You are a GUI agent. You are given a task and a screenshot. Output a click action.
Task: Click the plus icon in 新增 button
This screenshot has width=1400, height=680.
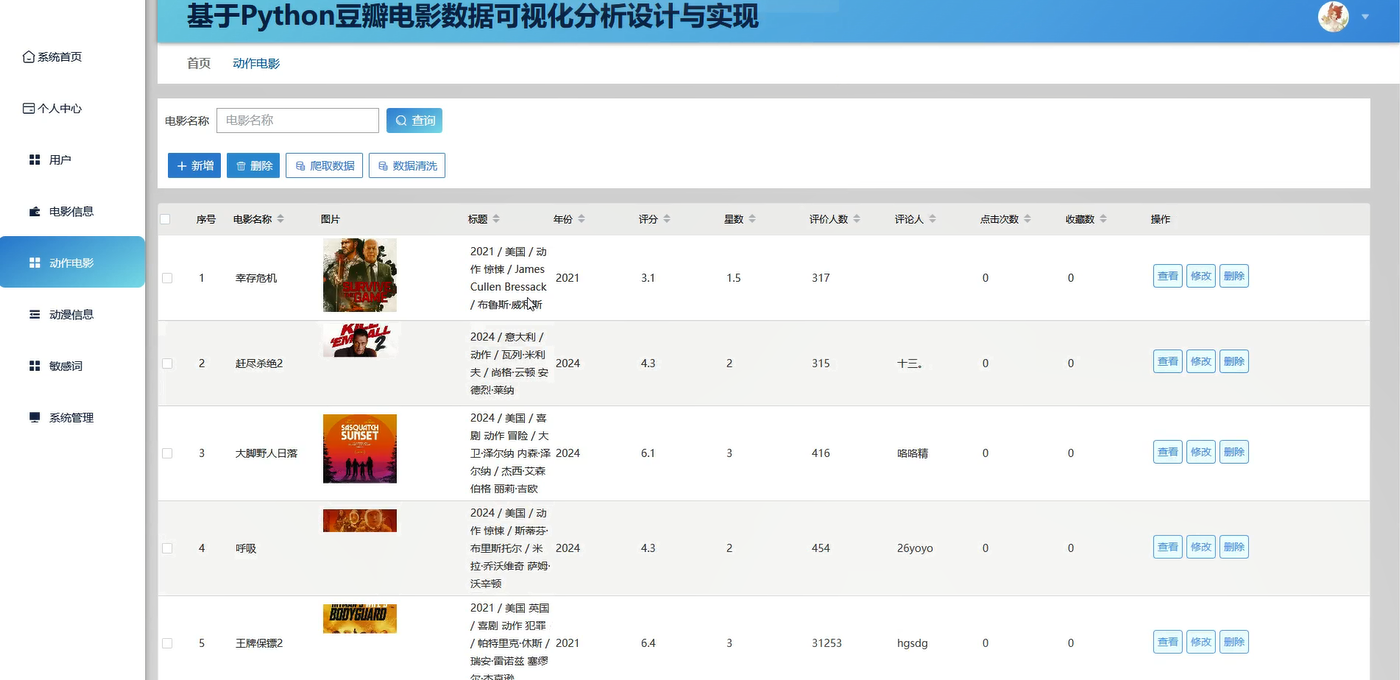click(x=181, y=166)
